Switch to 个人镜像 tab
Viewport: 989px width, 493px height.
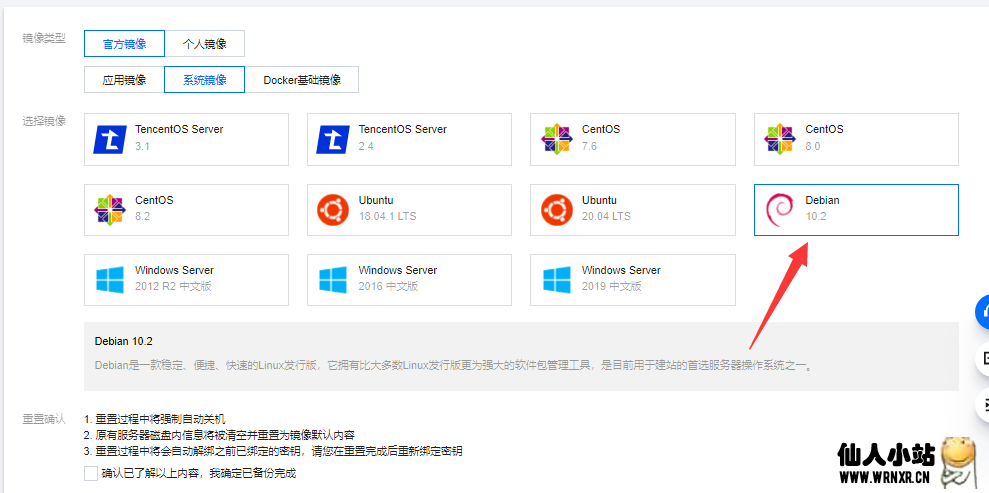[204, 44]
